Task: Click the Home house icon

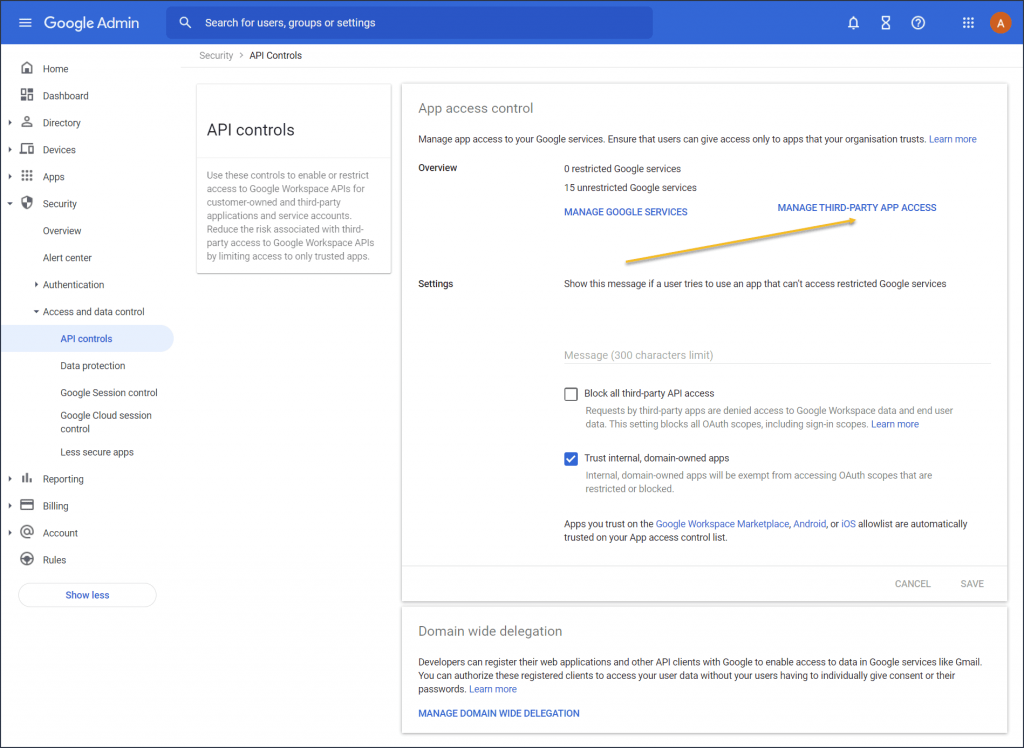Action: pyautogui.click(x=27, y=68)
